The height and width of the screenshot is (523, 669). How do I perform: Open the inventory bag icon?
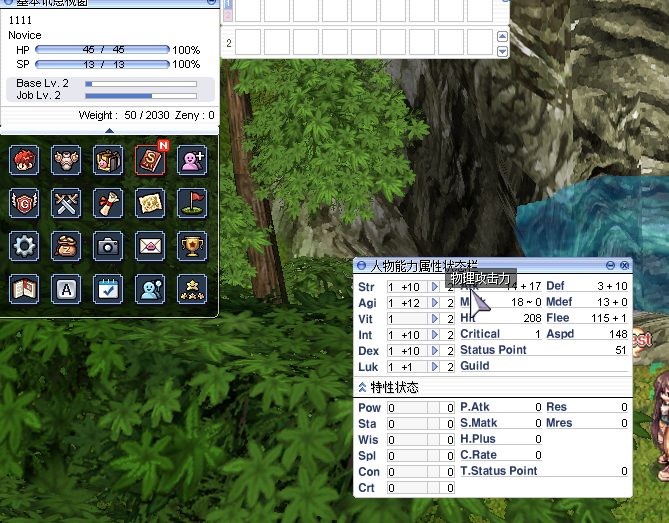point(108,160)
